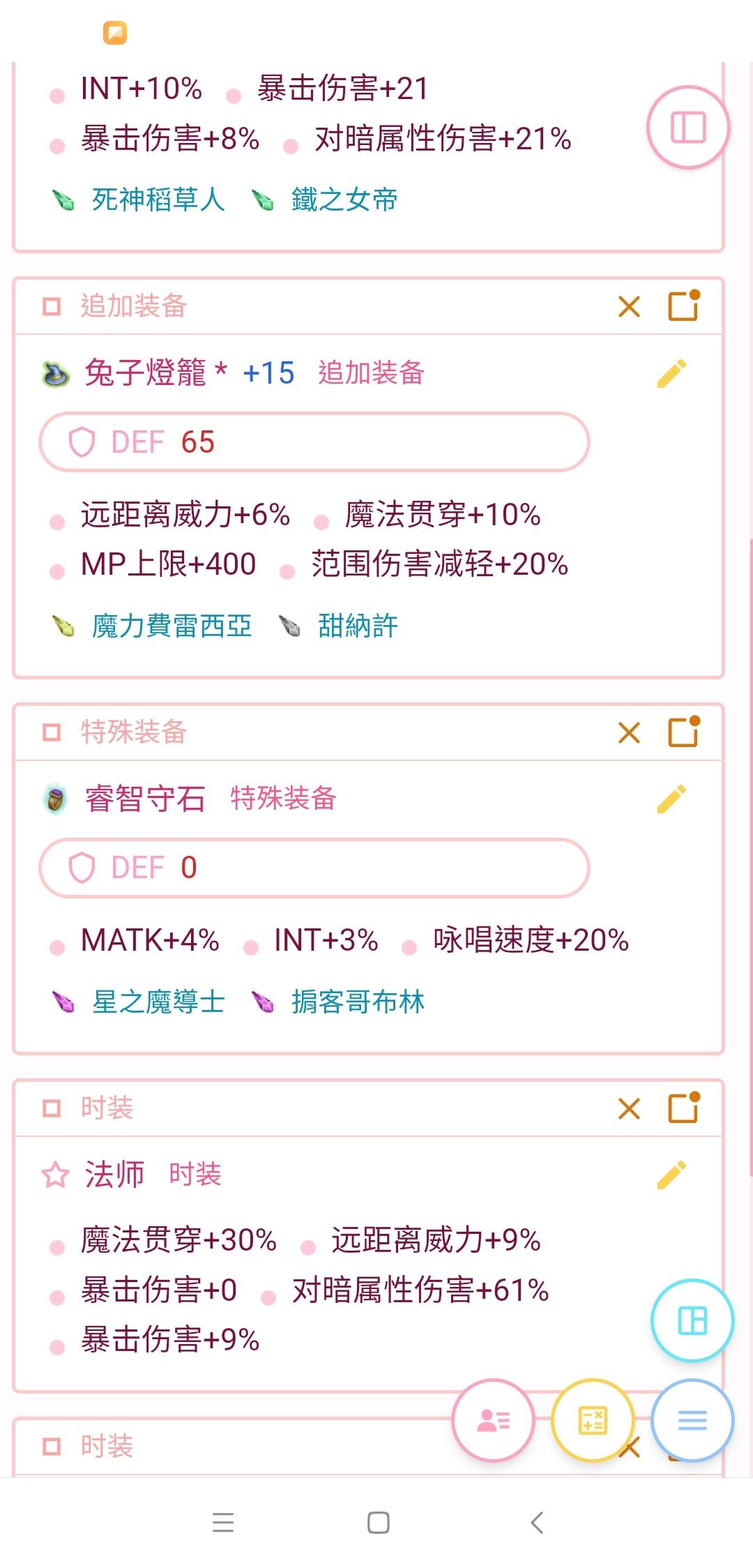This screenshot has width=753, height=1568.
Task: Remove the 特殊装备 section with X
Action: pos(629,732)
